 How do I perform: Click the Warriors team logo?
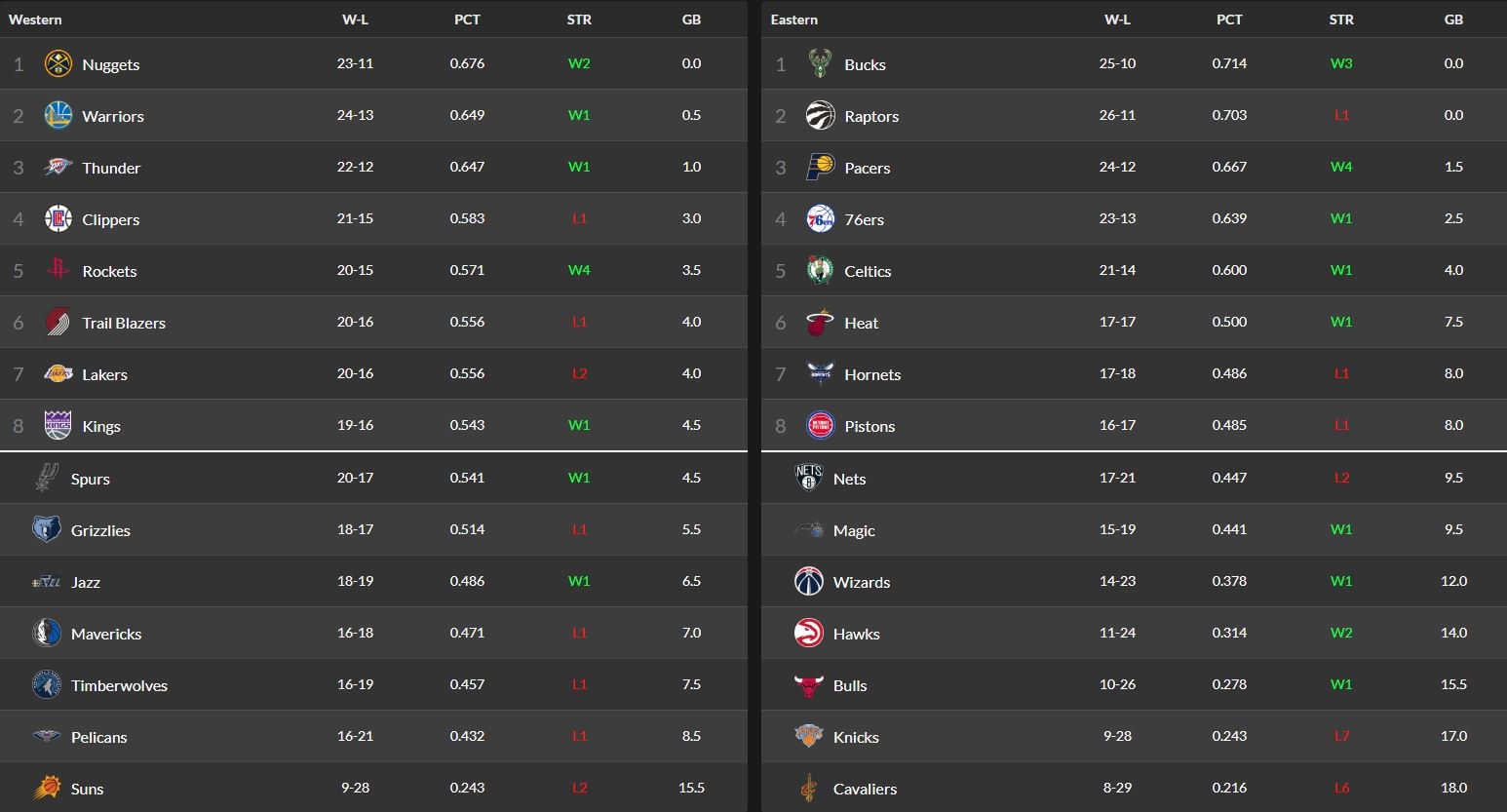pyautogui.click(x=58, y=116)
